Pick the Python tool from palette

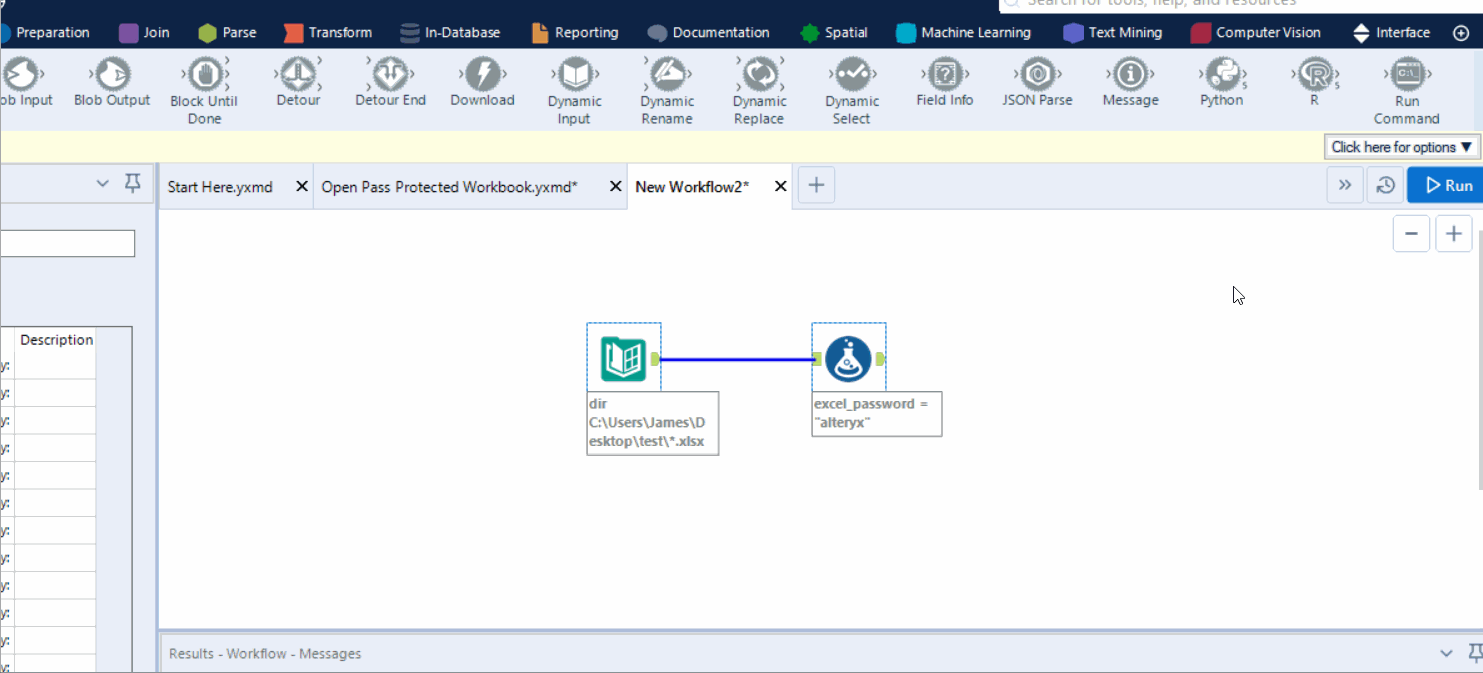tap(1221, 75)
